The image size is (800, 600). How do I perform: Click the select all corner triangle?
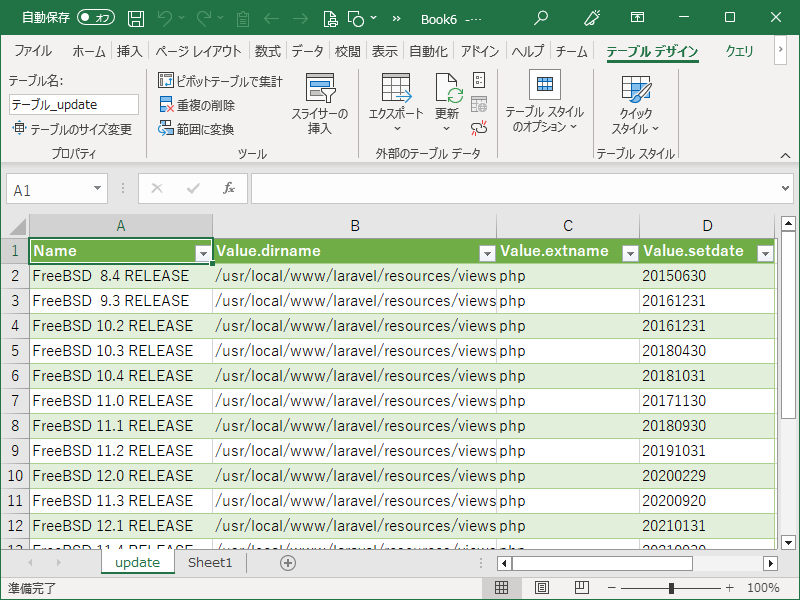click(16, 226)
